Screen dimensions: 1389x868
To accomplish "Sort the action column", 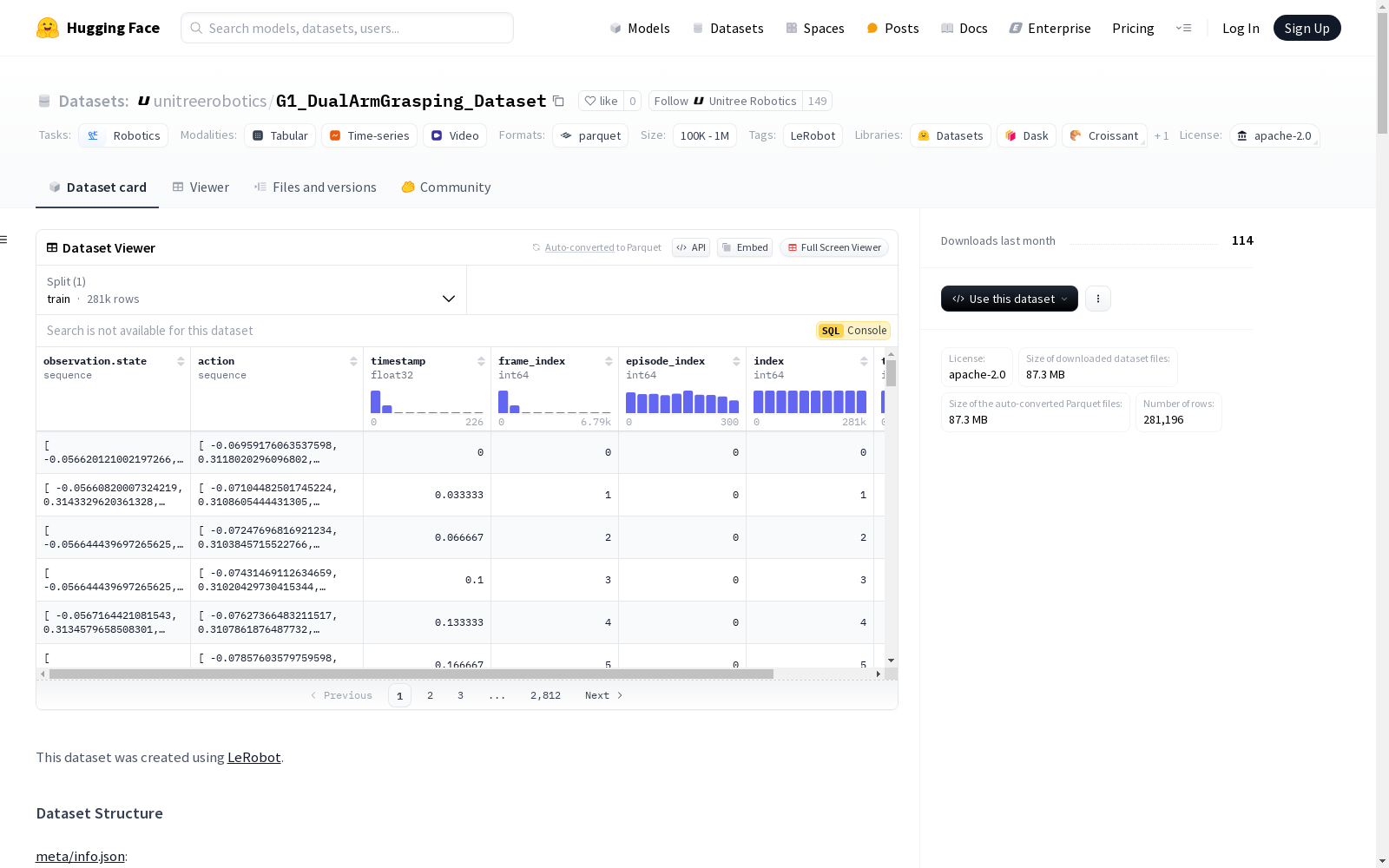I will 353,361.
